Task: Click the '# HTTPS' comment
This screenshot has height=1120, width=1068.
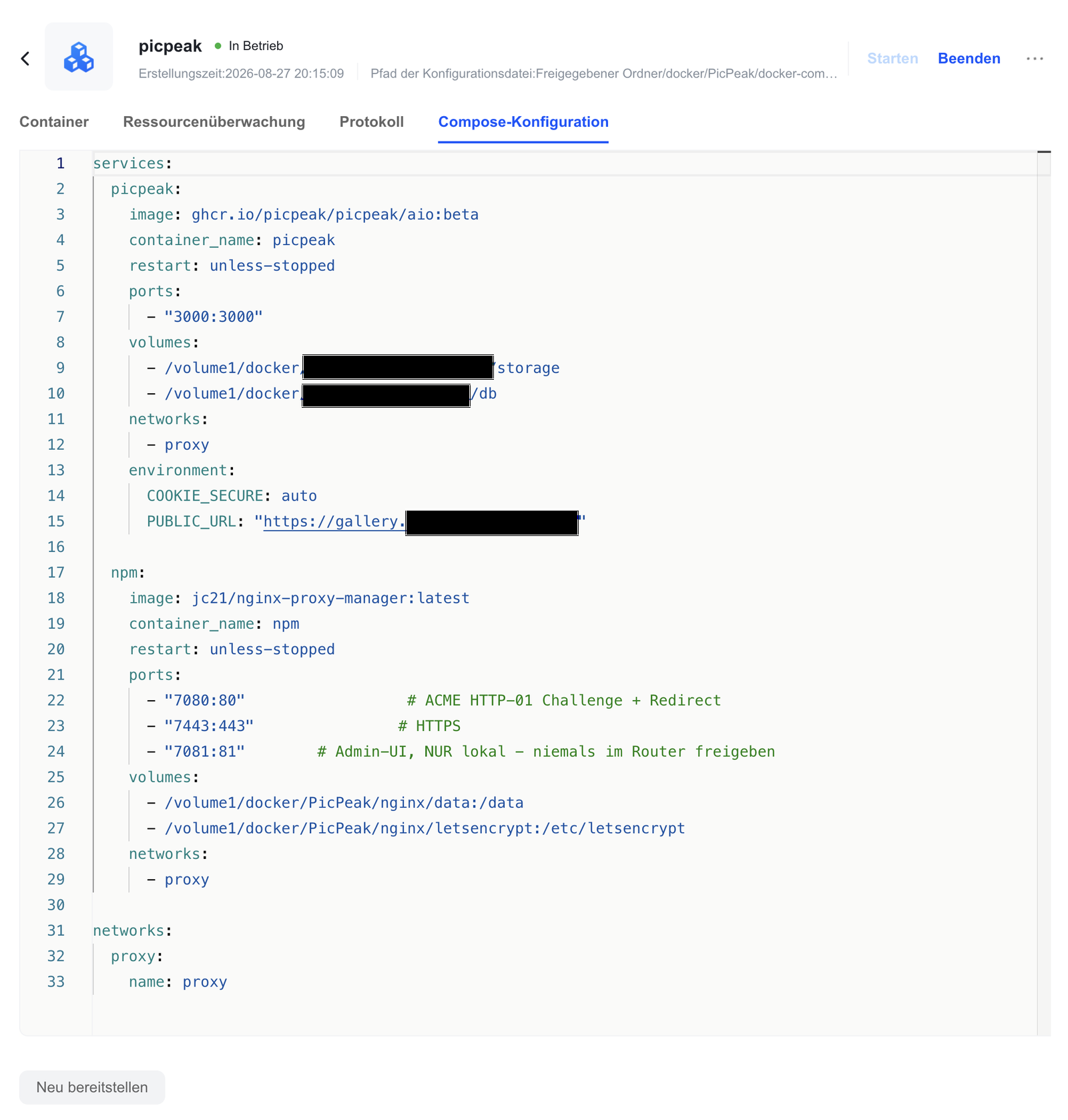Action: click(x=429, y=726)
